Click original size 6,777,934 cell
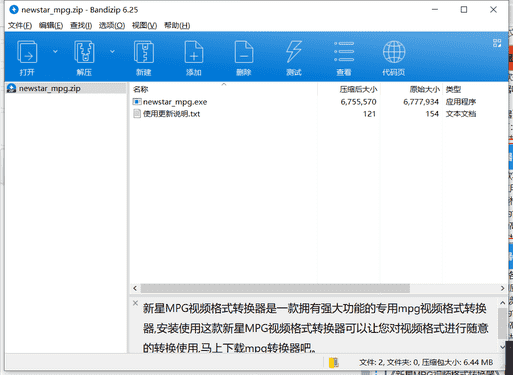Screen dimensions: 513x375 tap(421, 102)
